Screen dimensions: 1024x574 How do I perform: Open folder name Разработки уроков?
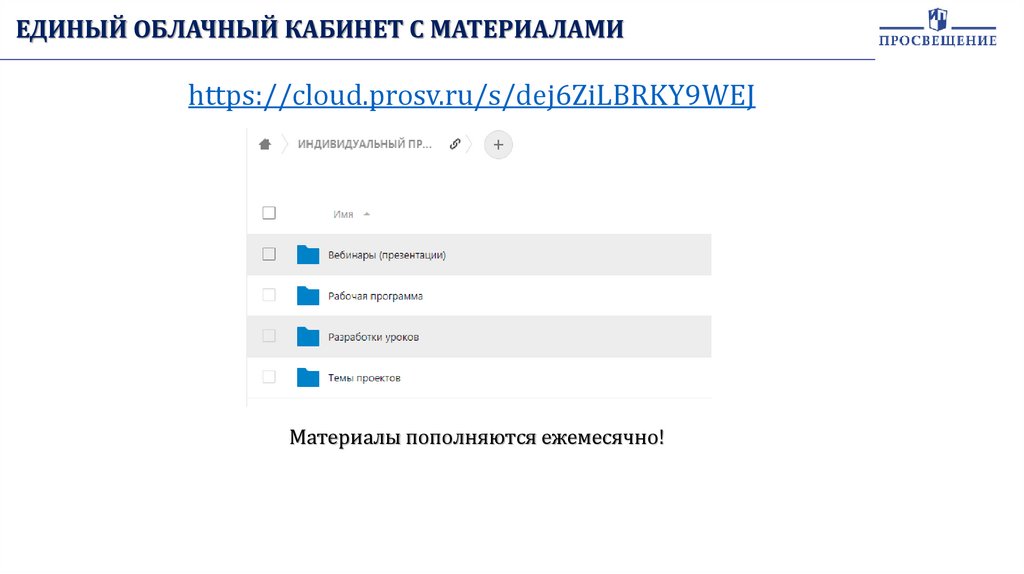tap(374, 337)
